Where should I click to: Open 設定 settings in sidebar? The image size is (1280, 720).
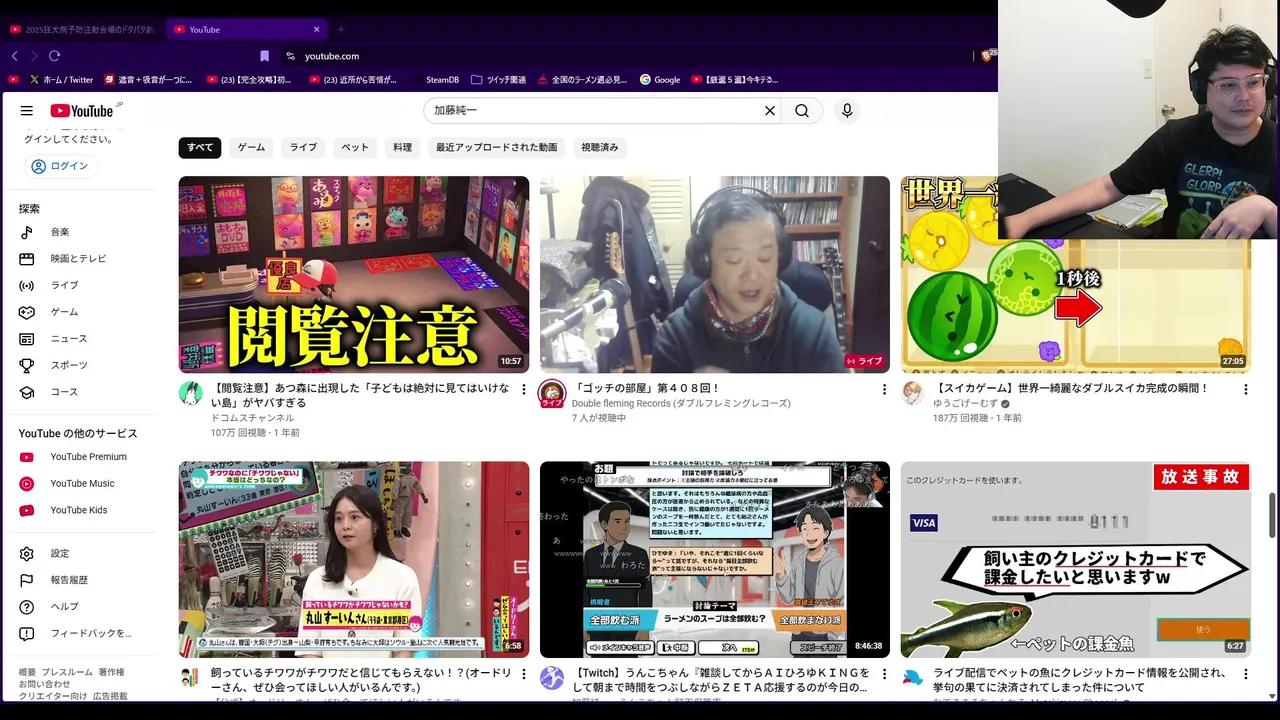(x=80, y=553)
